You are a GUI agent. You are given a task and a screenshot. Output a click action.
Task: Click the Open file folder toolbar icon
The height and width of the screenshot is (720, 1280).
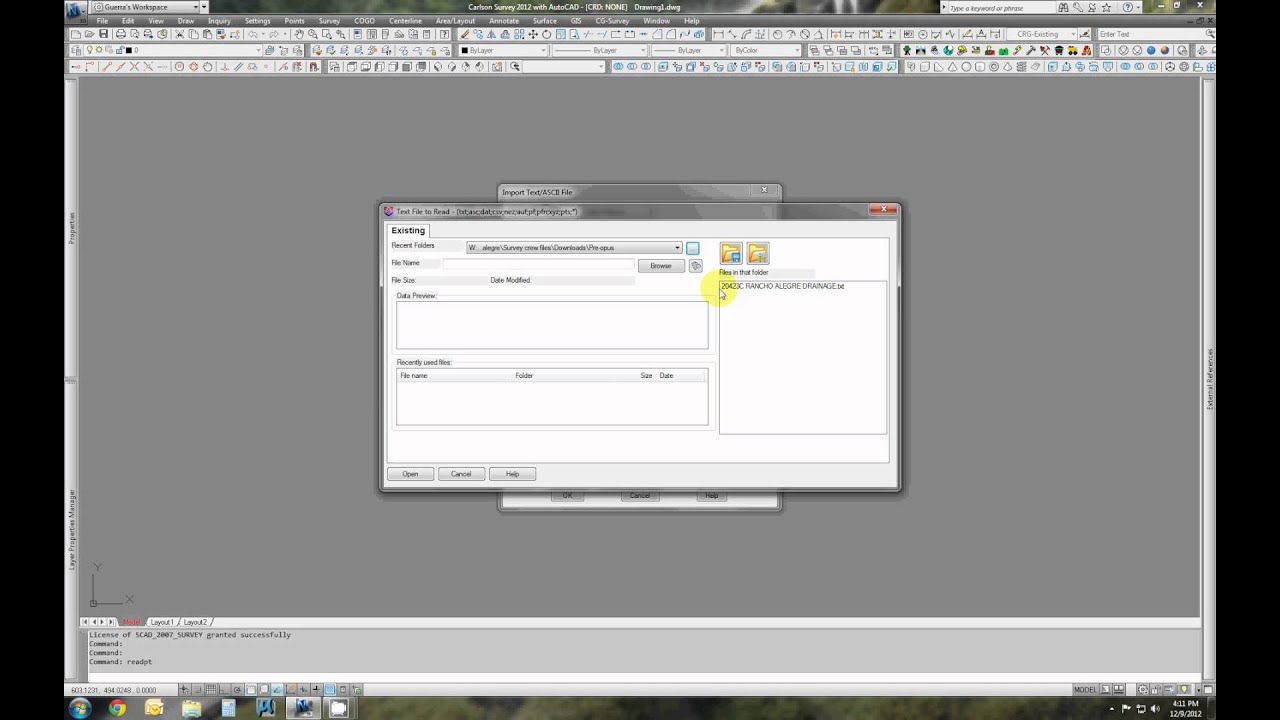(x=89, y=34)
